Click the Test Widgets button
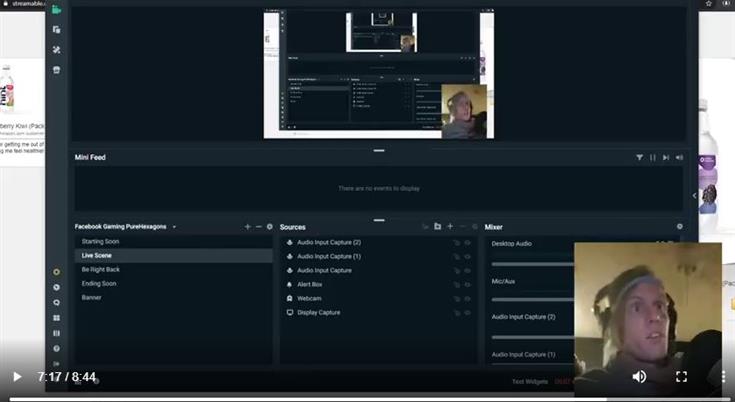The width and height of the screenshot is (735, 402). 530,381
